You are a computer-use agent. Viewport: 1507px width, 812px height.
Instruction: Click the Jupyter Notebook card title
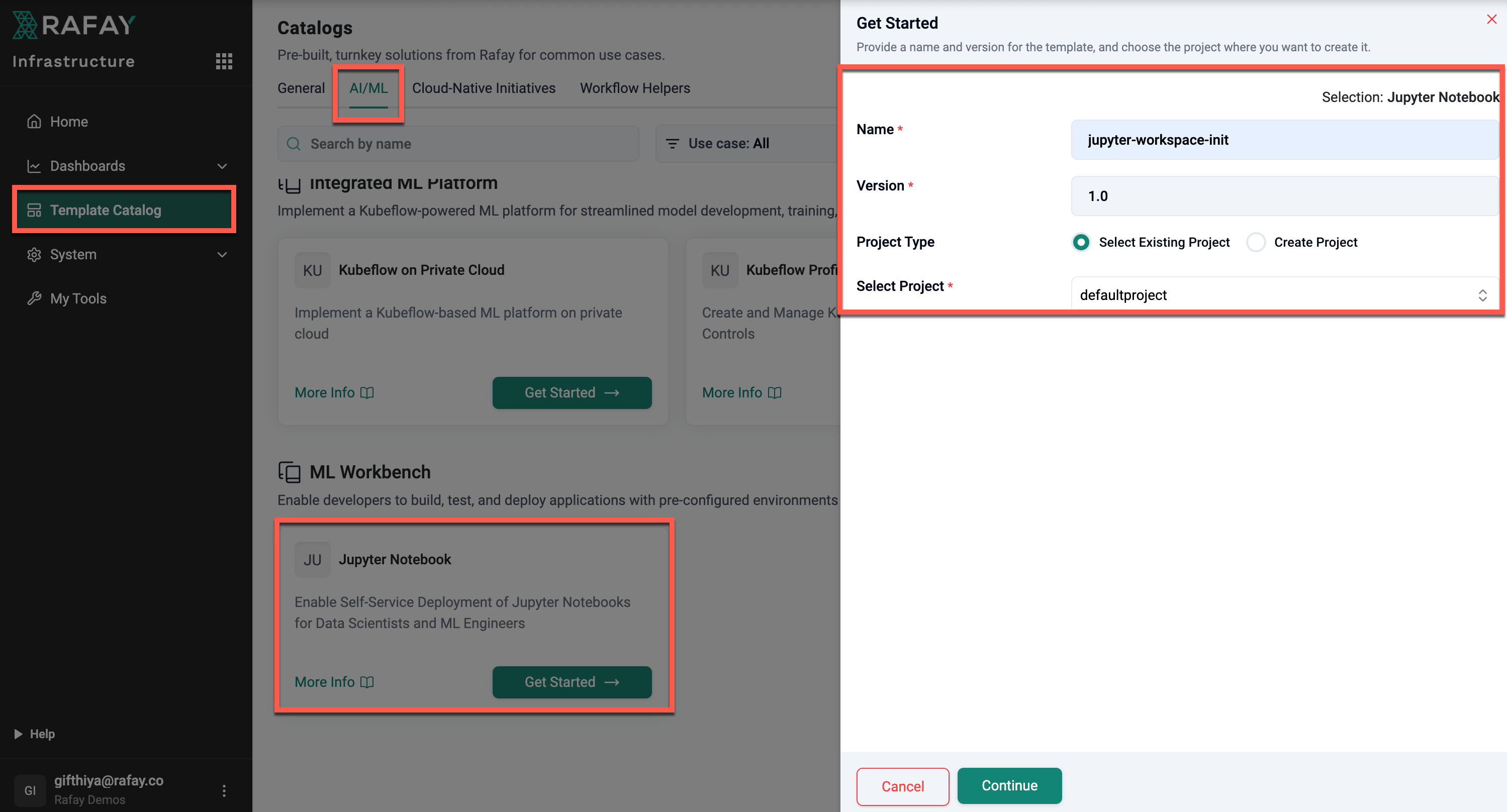[395, 559]
